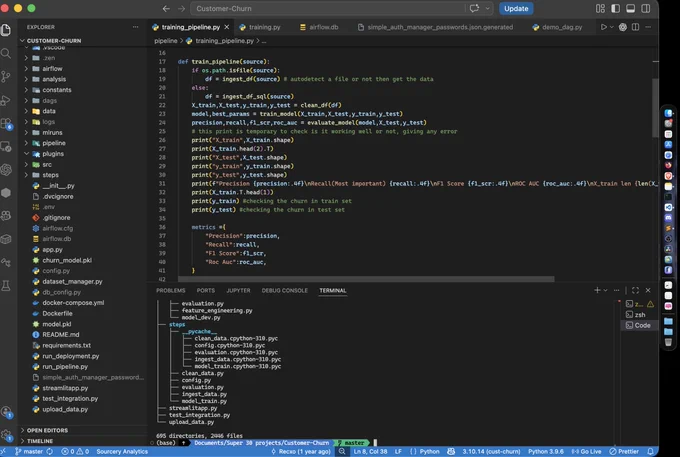Create a new terminal with plus icon
Viewport: 680px width, 457px height.
coord(597,290)
